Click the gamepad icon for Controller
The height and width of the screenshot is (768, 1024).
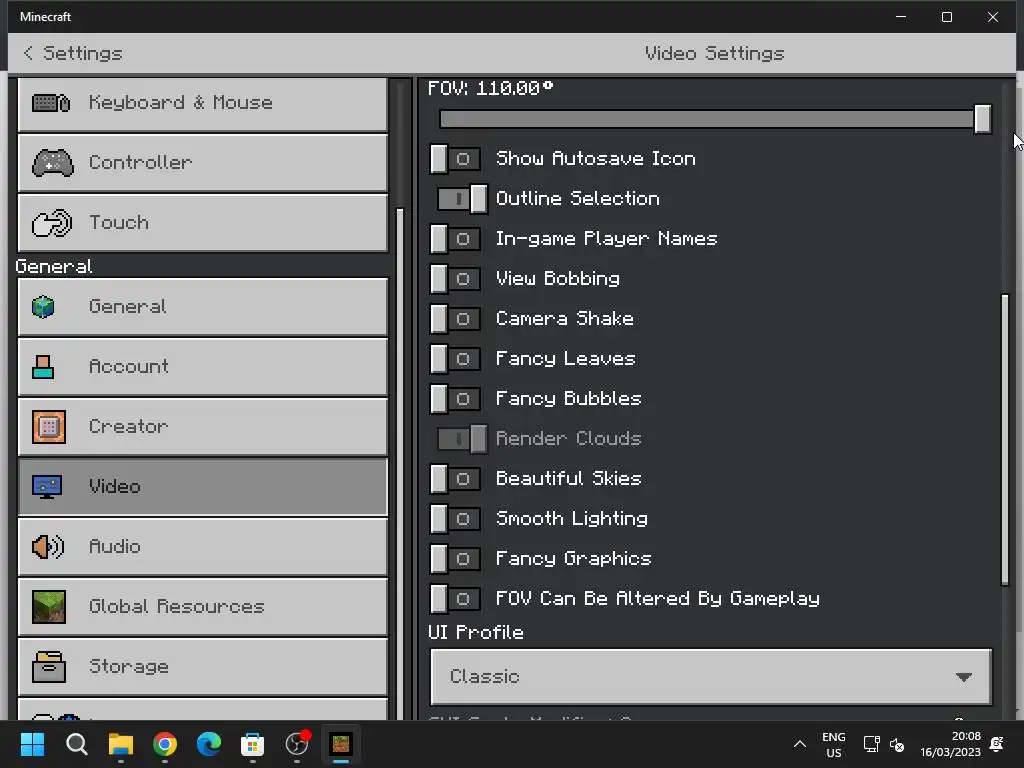click(x=53, y=163)
